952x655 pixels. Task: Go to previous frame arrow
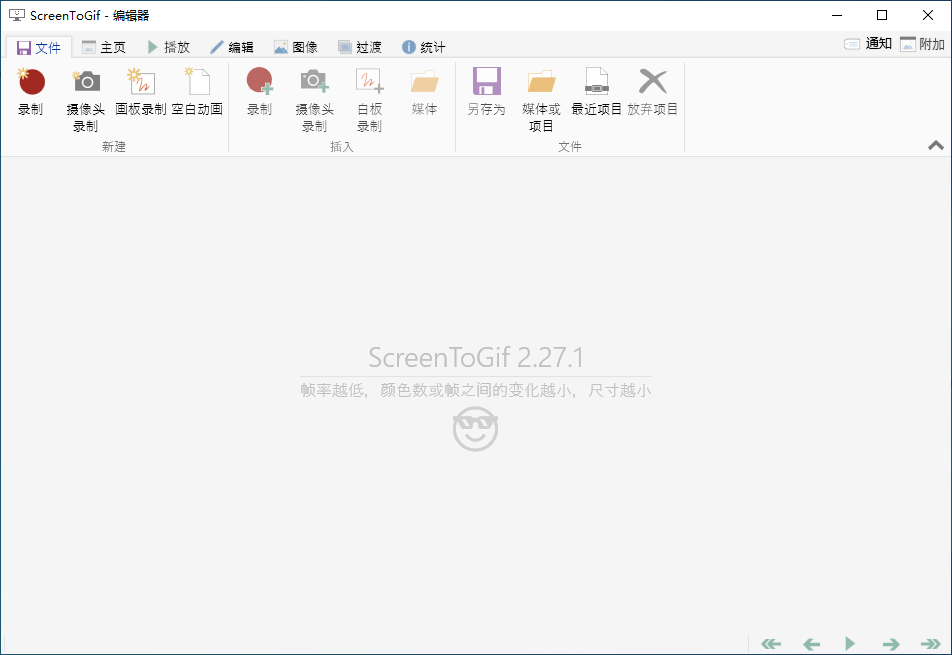[x=811, y=643]
